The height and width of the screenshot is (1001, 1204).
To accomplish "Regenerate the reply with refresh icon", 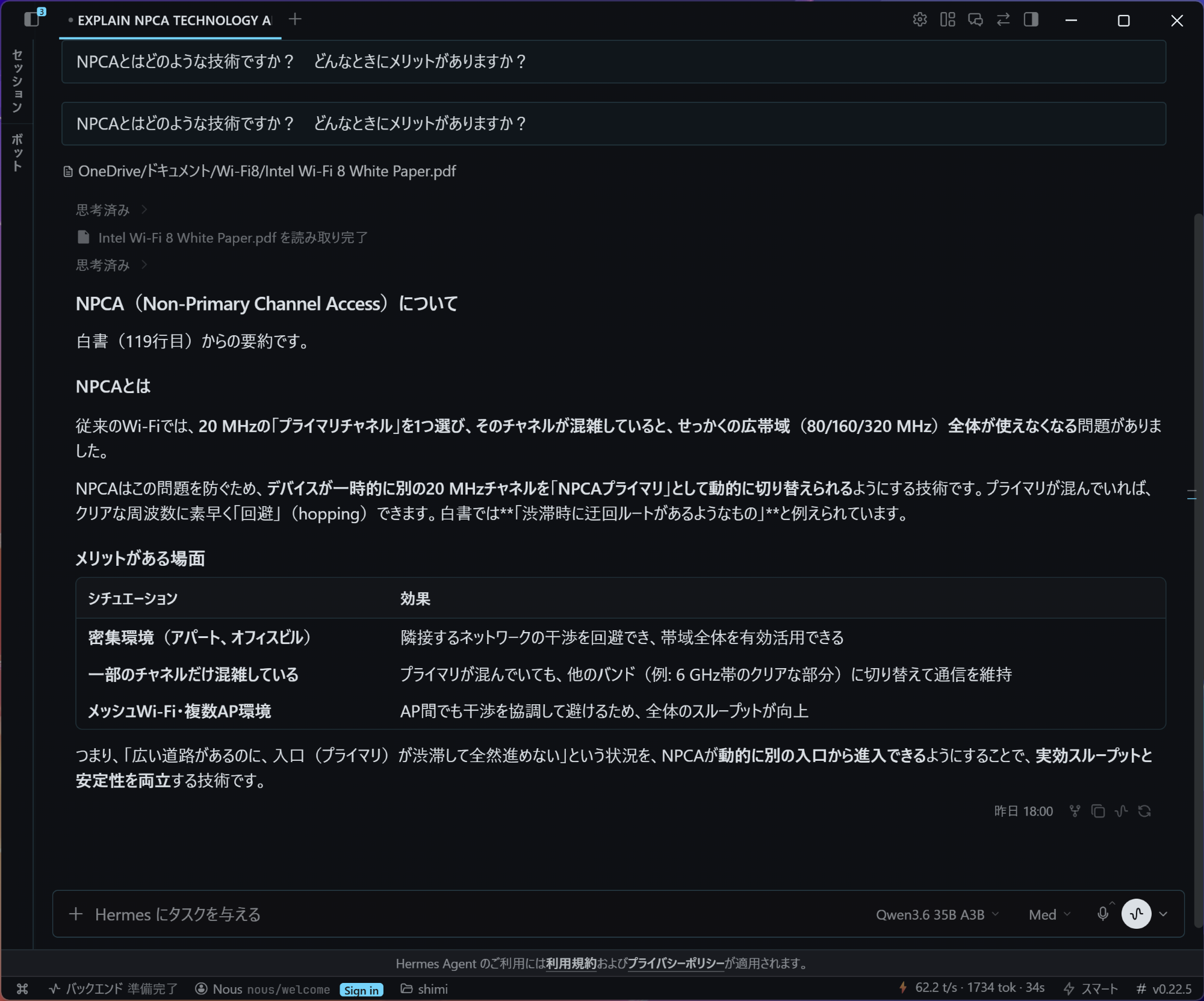I will pyautogui.click(x=1144, y=811).
